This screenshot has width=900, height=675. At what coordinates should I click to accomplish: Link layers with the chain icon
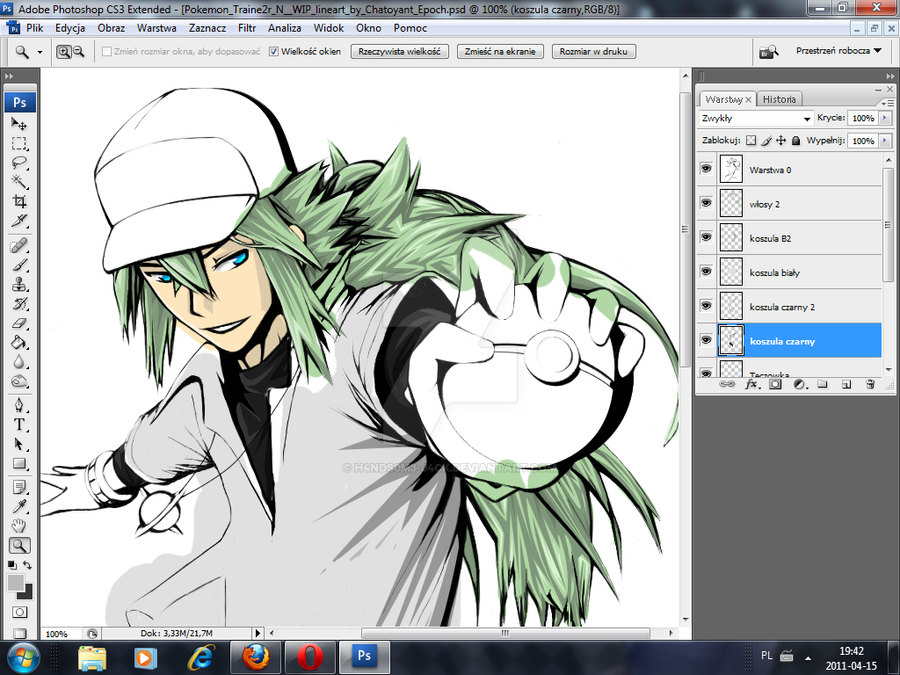727,384
